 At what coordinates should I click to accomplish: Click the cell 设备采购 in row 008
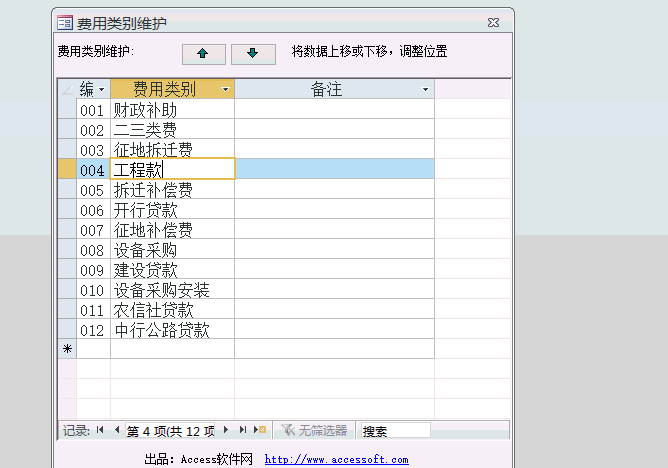click(x=172, y=249)
